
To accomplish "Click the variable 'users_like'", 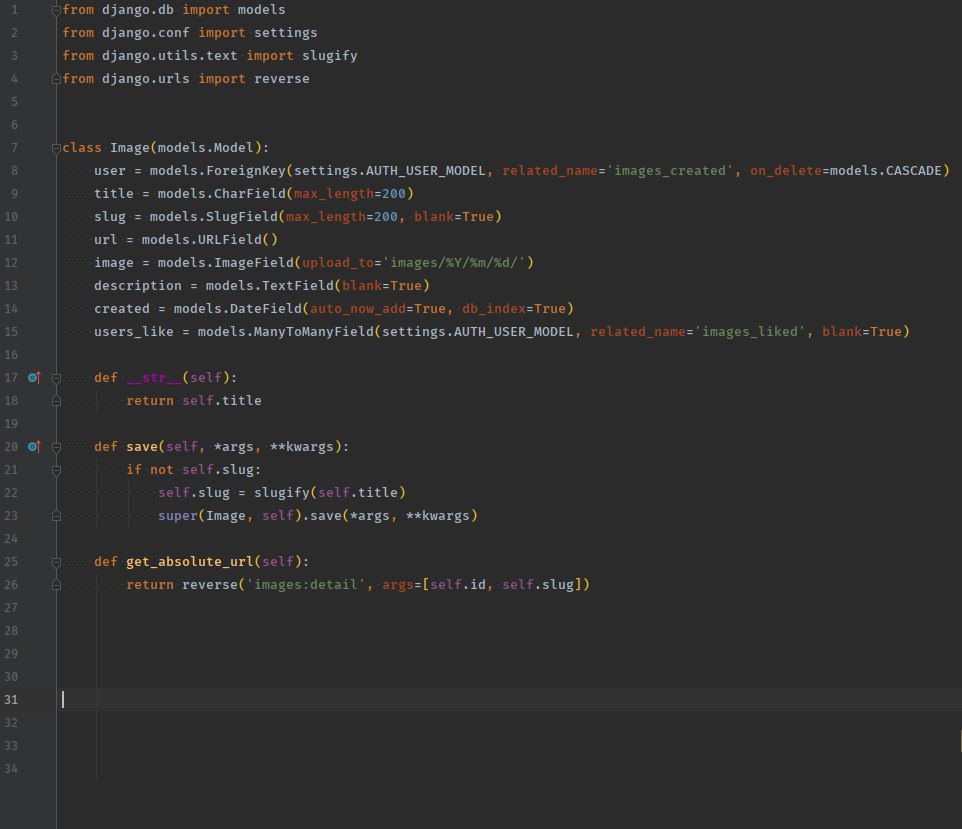I will [134, 332].
